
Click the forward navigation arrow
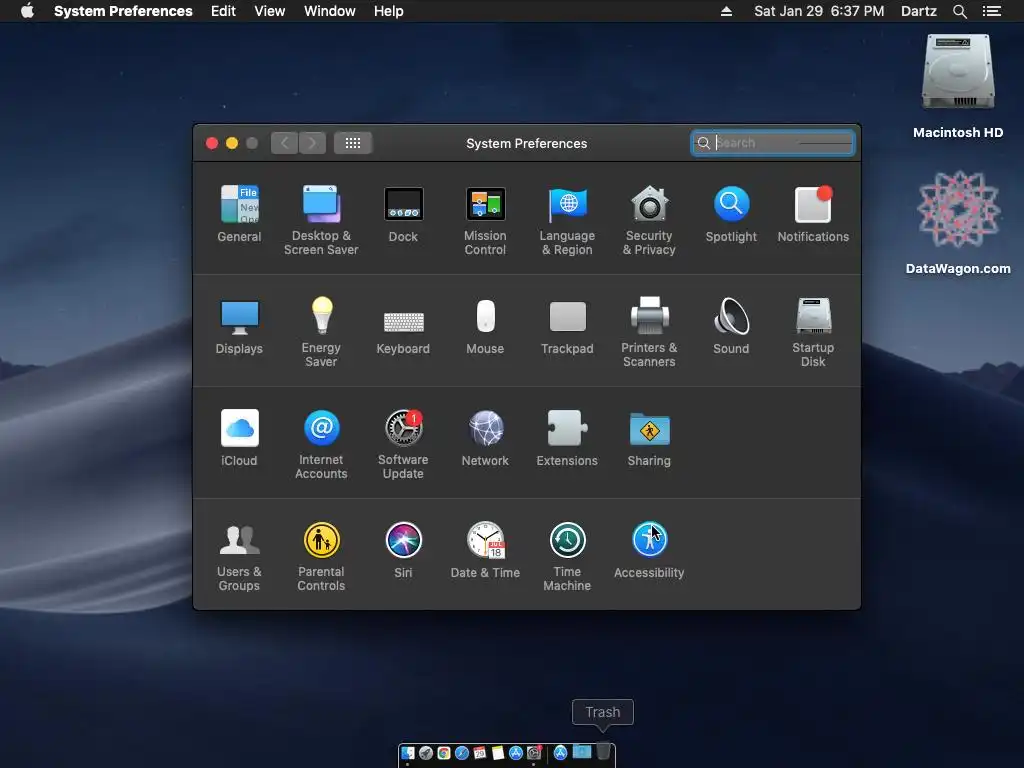pyautogui.click(x=313, y=143)
